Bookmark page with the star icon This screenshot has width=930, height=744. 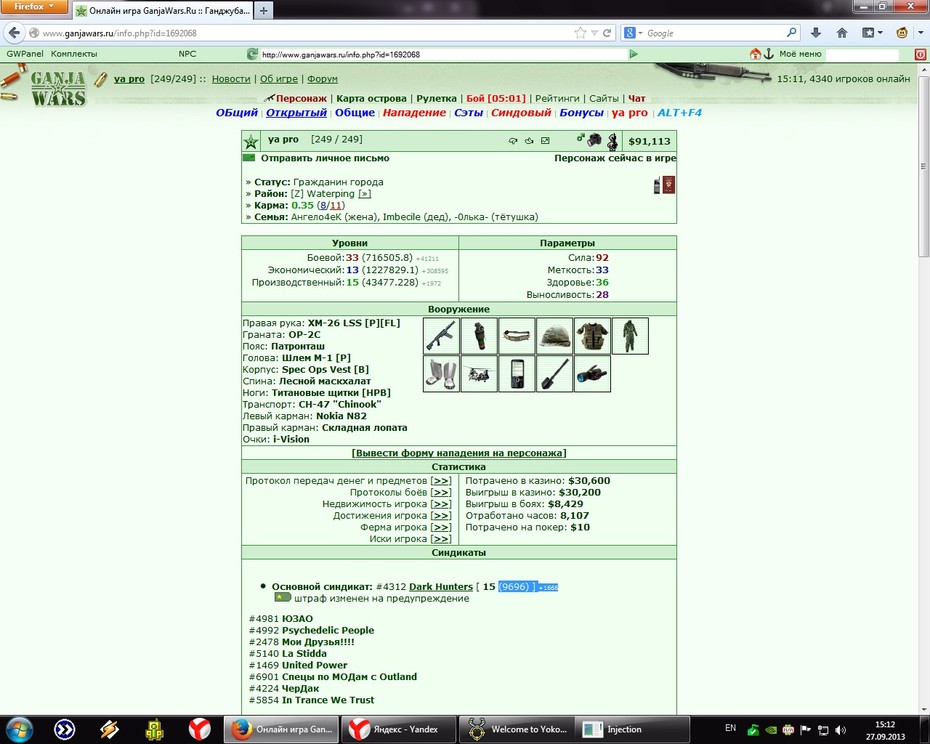coord(580,33)
